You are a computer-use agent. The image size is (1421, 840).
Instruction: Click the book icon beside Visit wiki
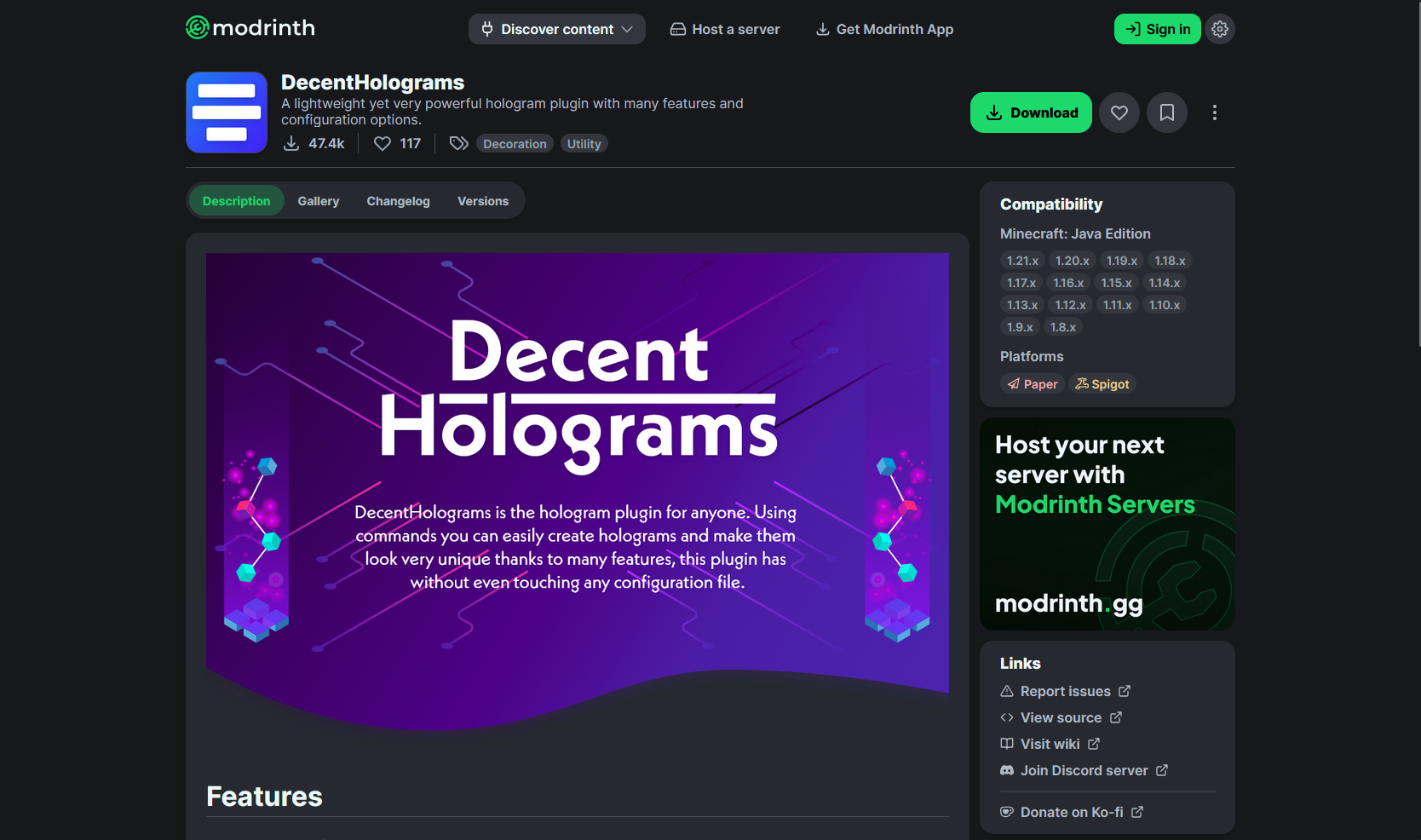1007,744
